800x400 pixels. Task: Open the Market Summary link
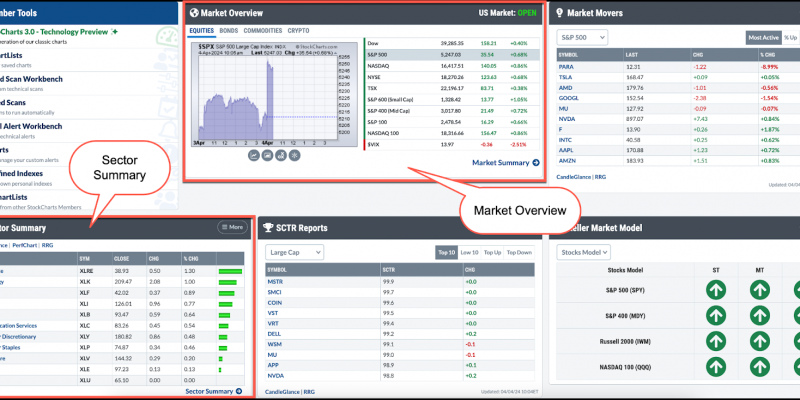click(501, 163)
